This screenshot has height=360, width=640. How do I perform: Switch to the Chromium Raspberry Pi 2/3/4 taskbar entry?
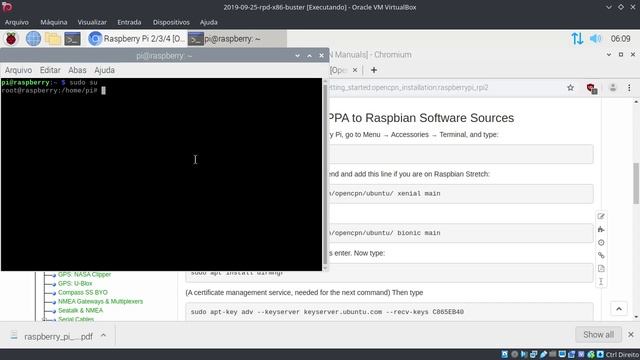point(137,39)
